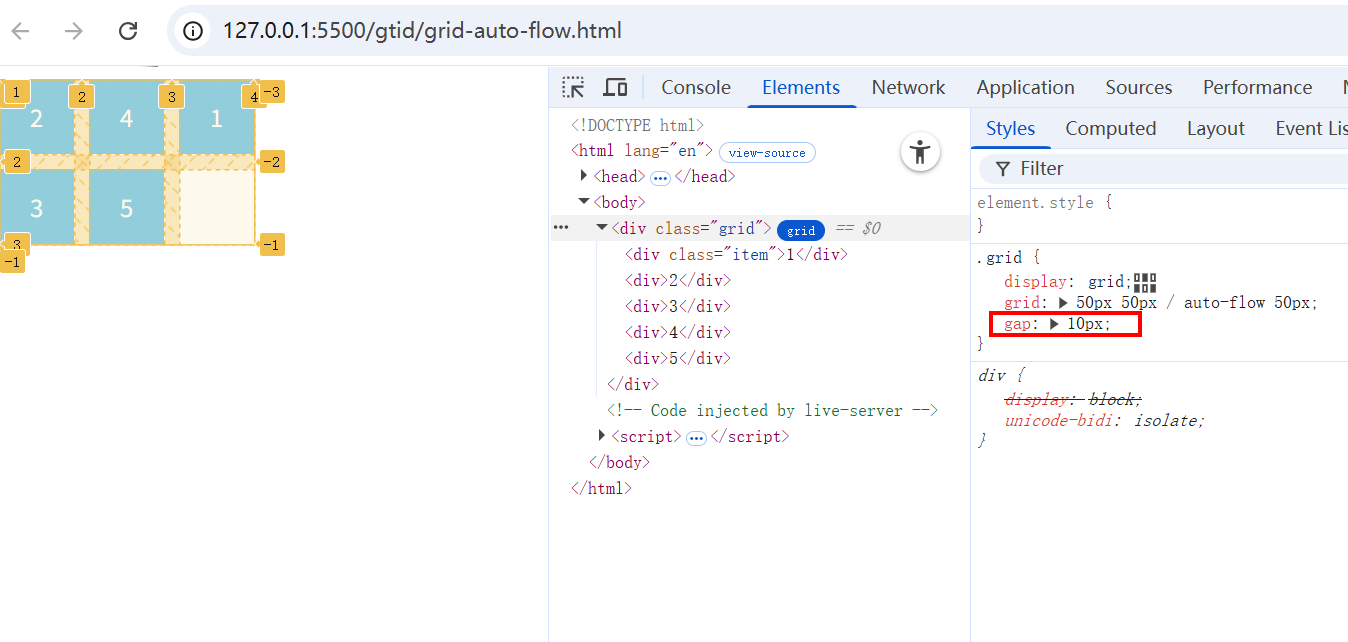Open the Application panel
The height and width of the screenshot is (642, 1348).
pos(1026,87)
